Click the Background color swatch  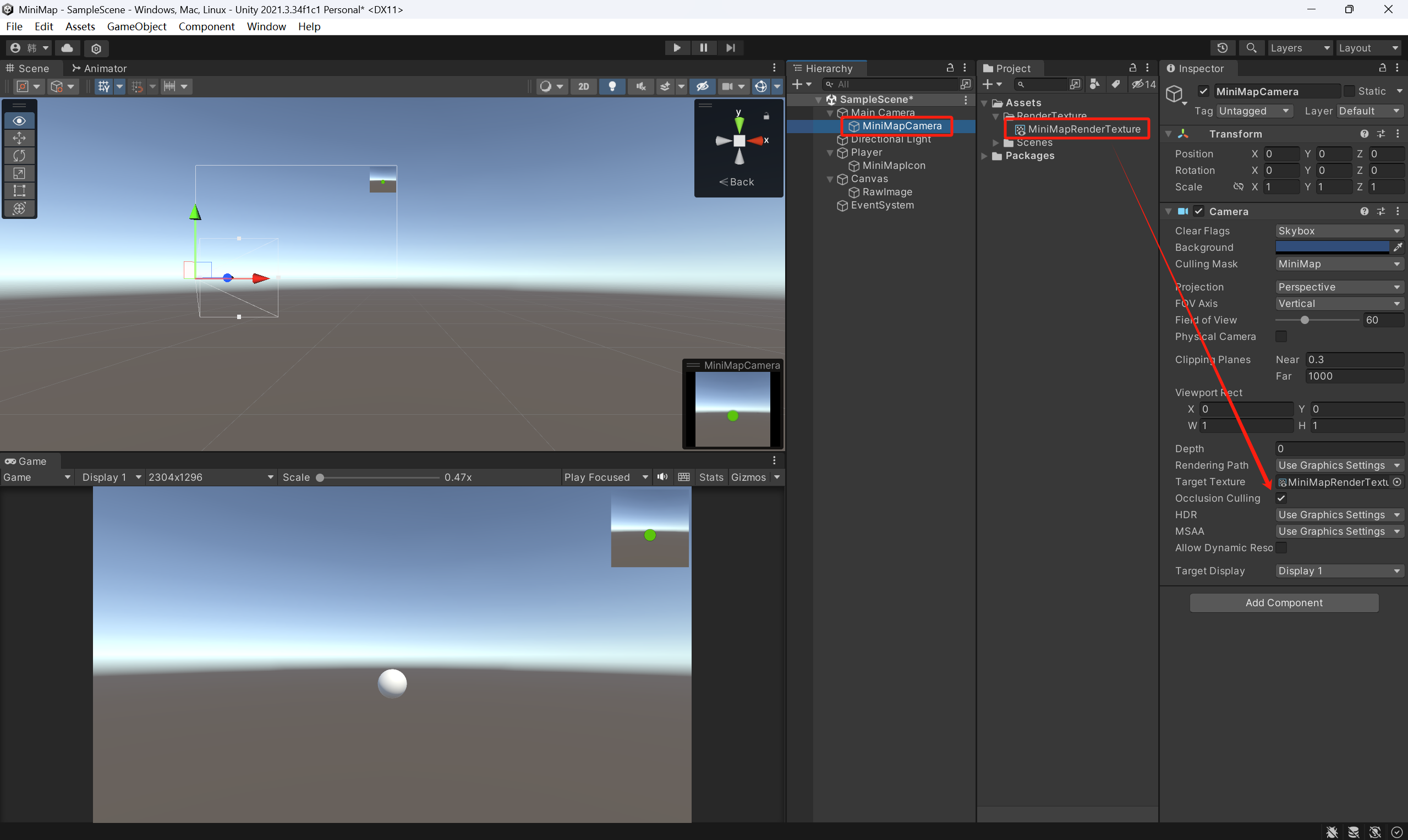tap(1332, 248)
